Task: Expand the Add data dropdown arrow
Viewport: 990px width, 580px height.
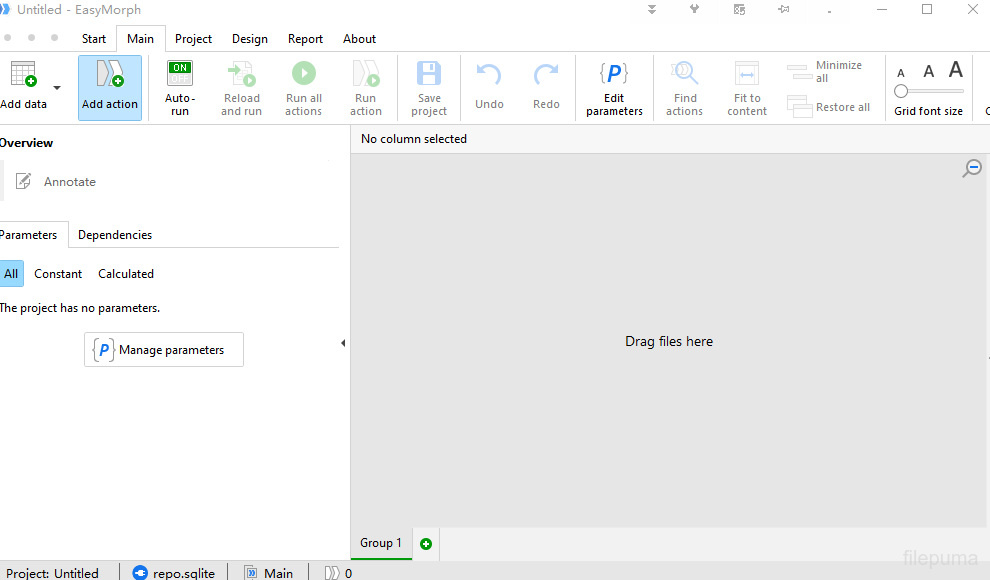Action: [57, 88]
